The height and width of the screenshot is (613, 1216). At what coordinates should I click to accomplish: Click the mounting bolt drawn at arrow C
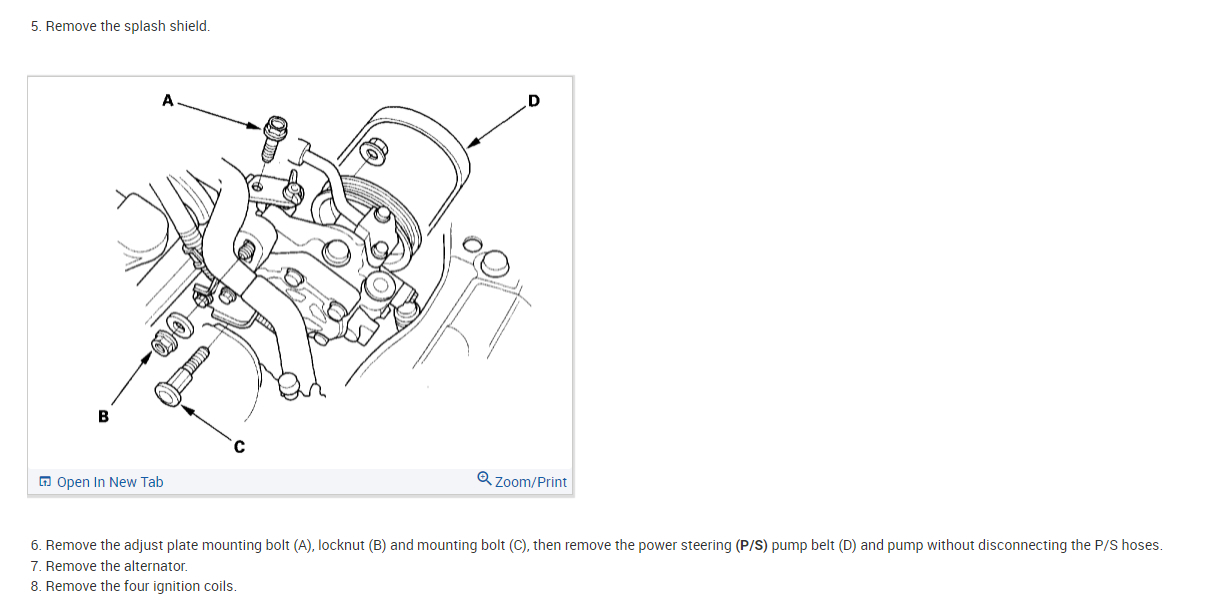[x=182, y=375]
